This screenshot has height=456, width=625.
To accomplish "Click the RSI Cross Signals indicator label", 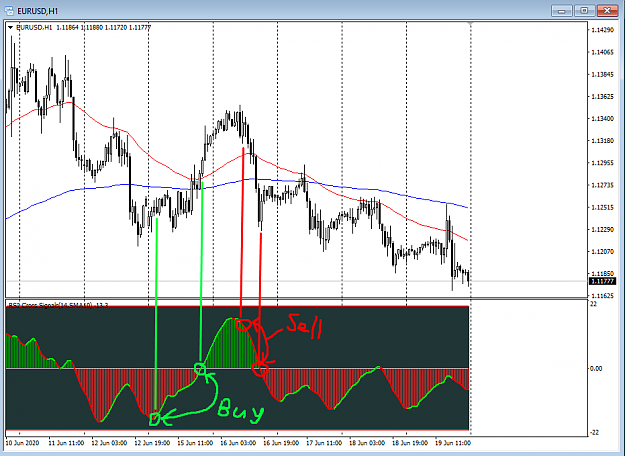I will point(58,305).
